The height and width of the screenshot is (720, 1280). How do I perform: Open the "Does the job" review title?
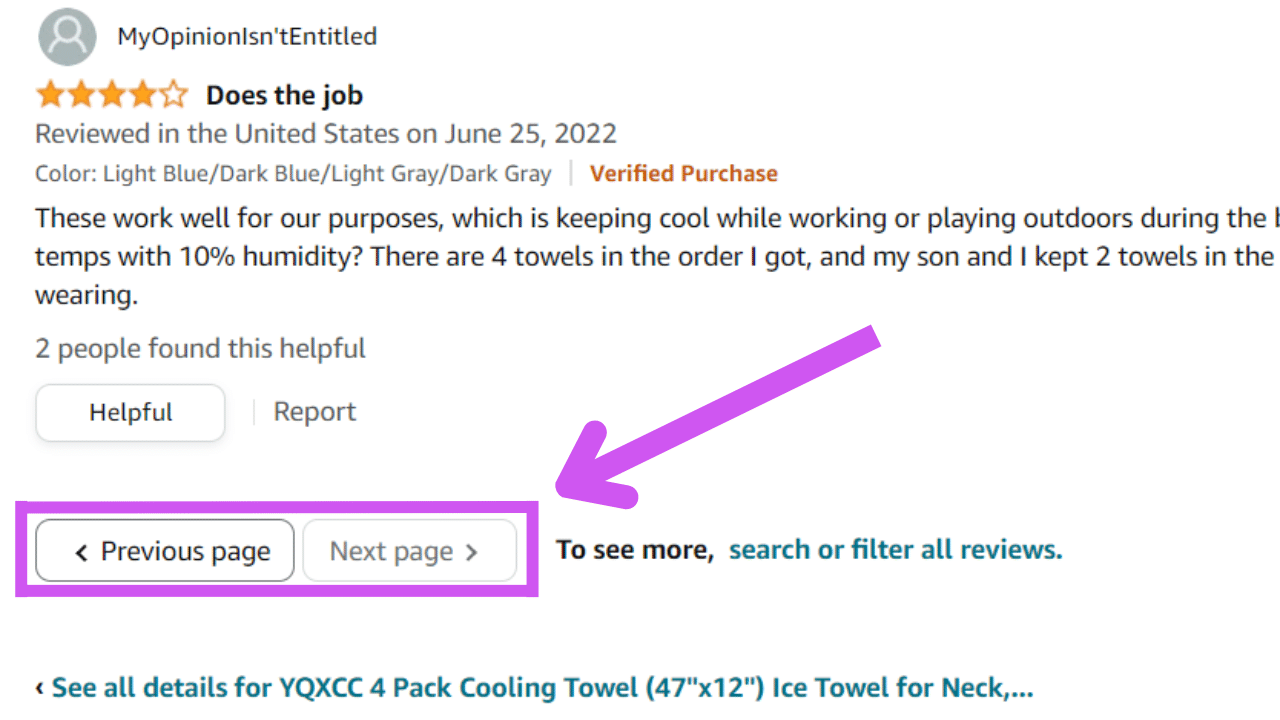coord(284,96)
